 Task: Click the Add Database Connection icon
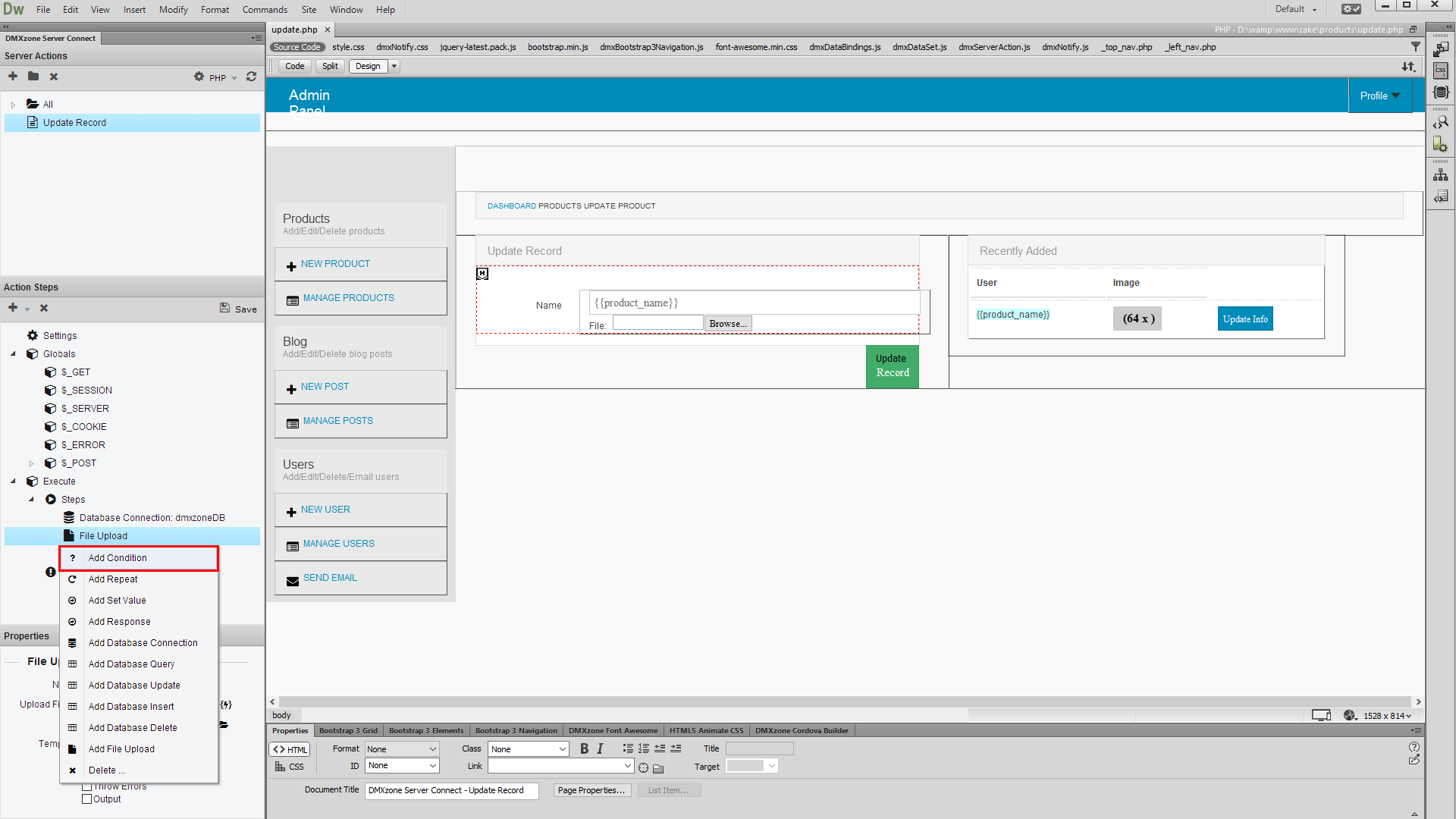click(x=72, y=643)
